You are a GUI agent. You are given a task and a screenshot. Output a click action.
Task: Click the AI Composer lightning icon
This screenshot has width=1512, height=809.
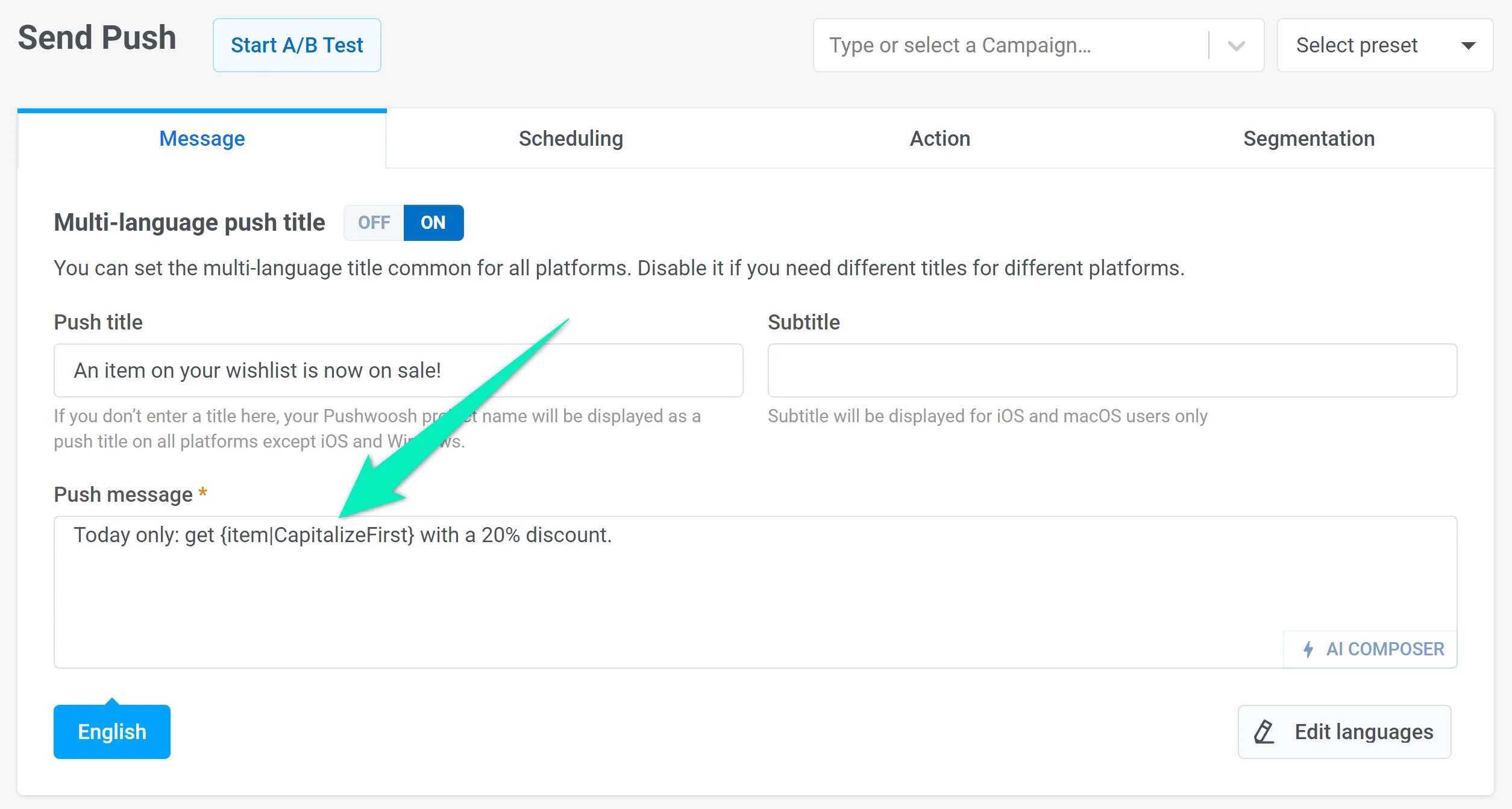click(x=1307, y=649)
